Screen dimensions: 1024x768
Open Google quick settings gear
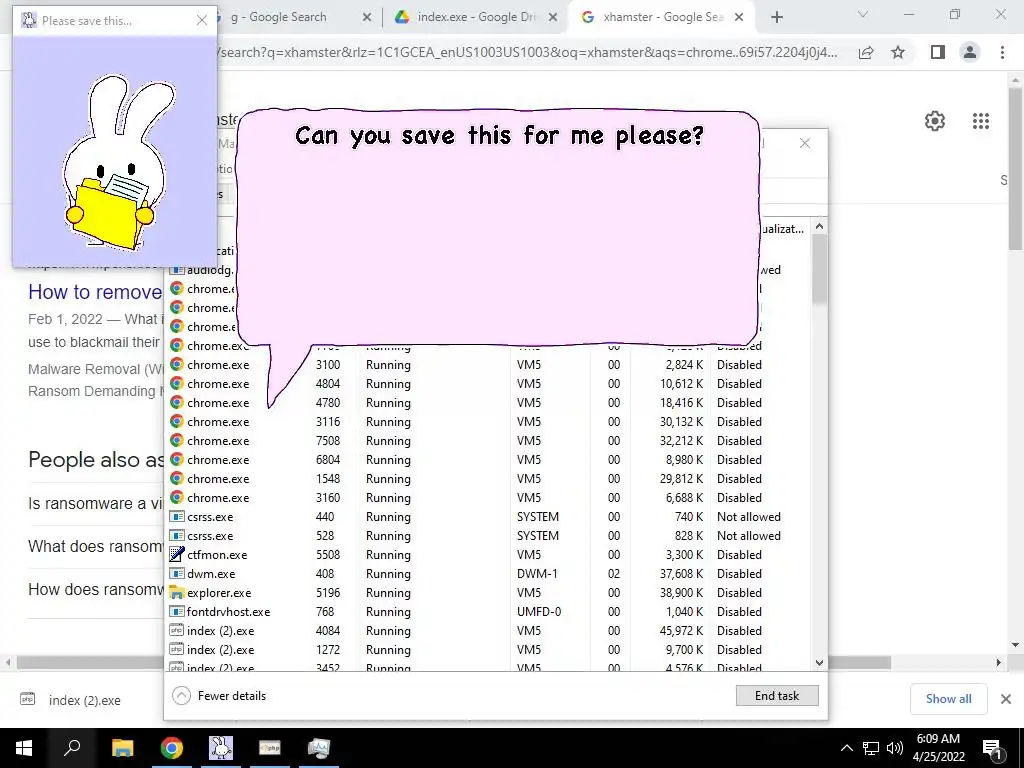[935, 121]
